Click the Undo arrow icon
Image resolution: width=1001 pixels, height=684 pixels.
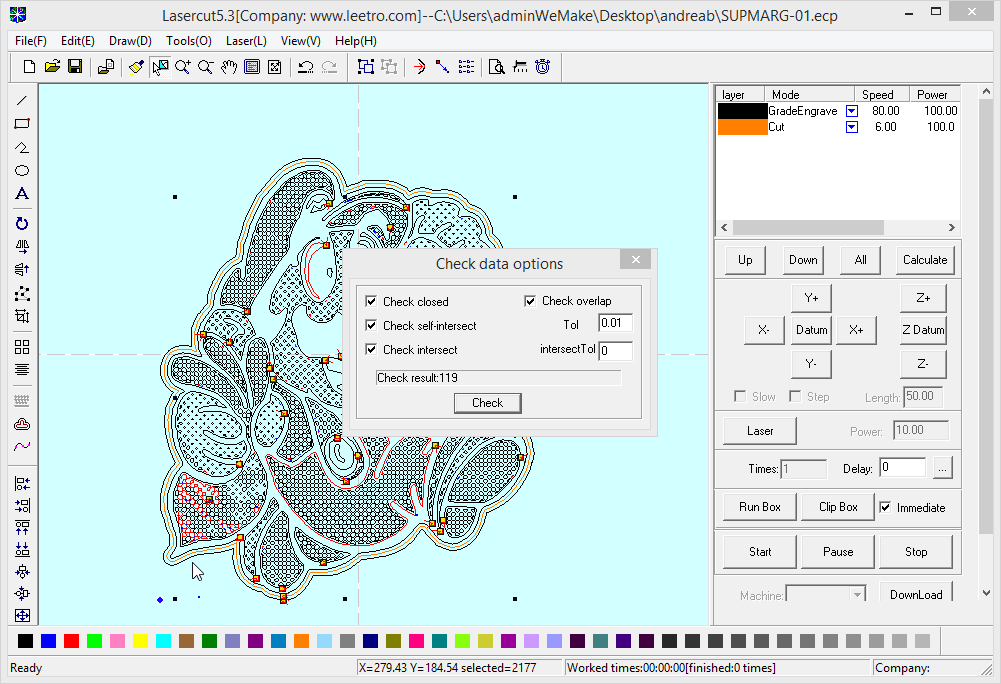[x=306, y=66]
